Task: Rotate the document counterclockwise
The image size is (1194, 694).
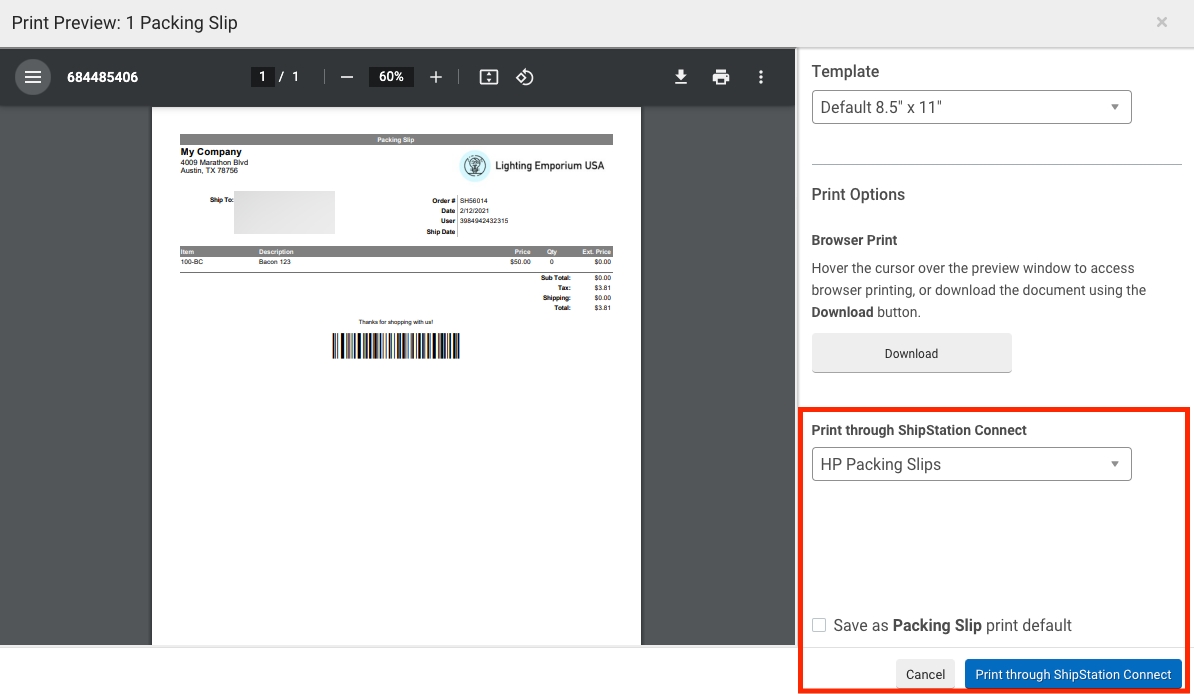Action: tap(525, 76)
